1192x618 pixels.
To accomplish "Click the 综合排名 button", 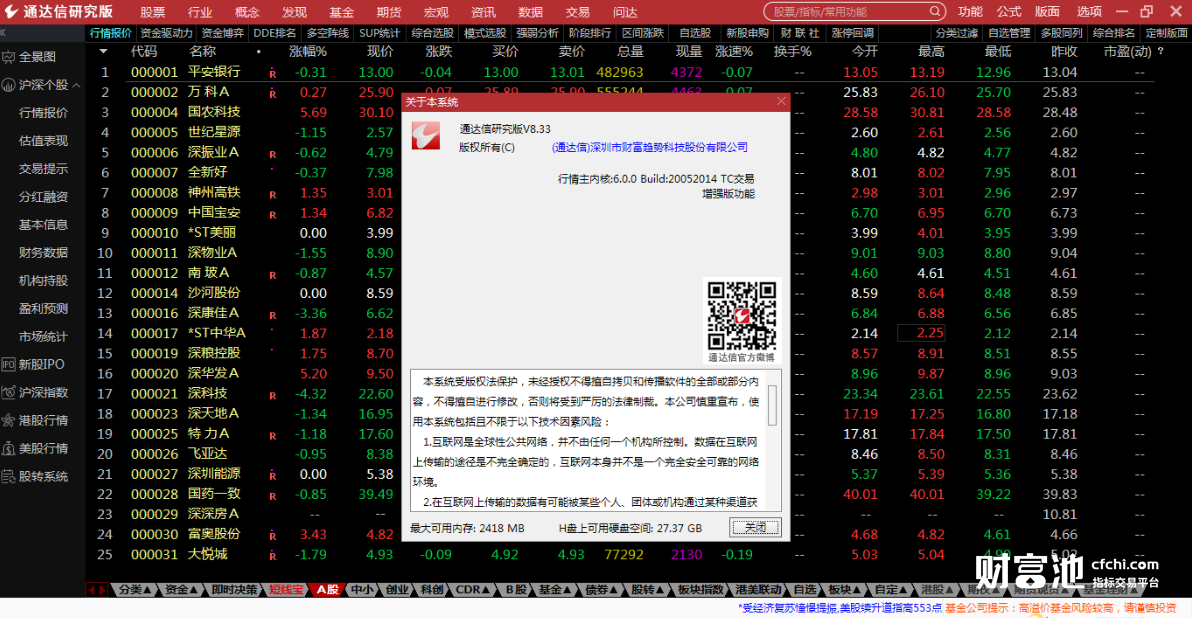I will tap(1114, 33).
